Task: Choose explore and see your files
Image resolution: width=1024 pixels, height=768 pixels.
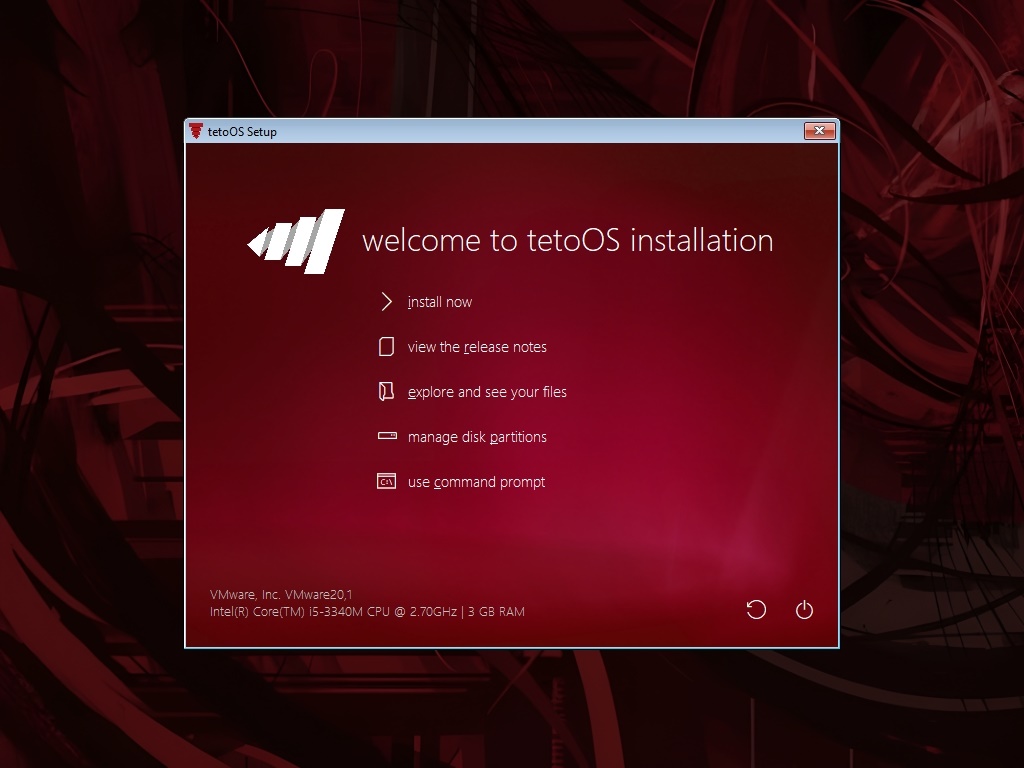Action: pos(487,392)
